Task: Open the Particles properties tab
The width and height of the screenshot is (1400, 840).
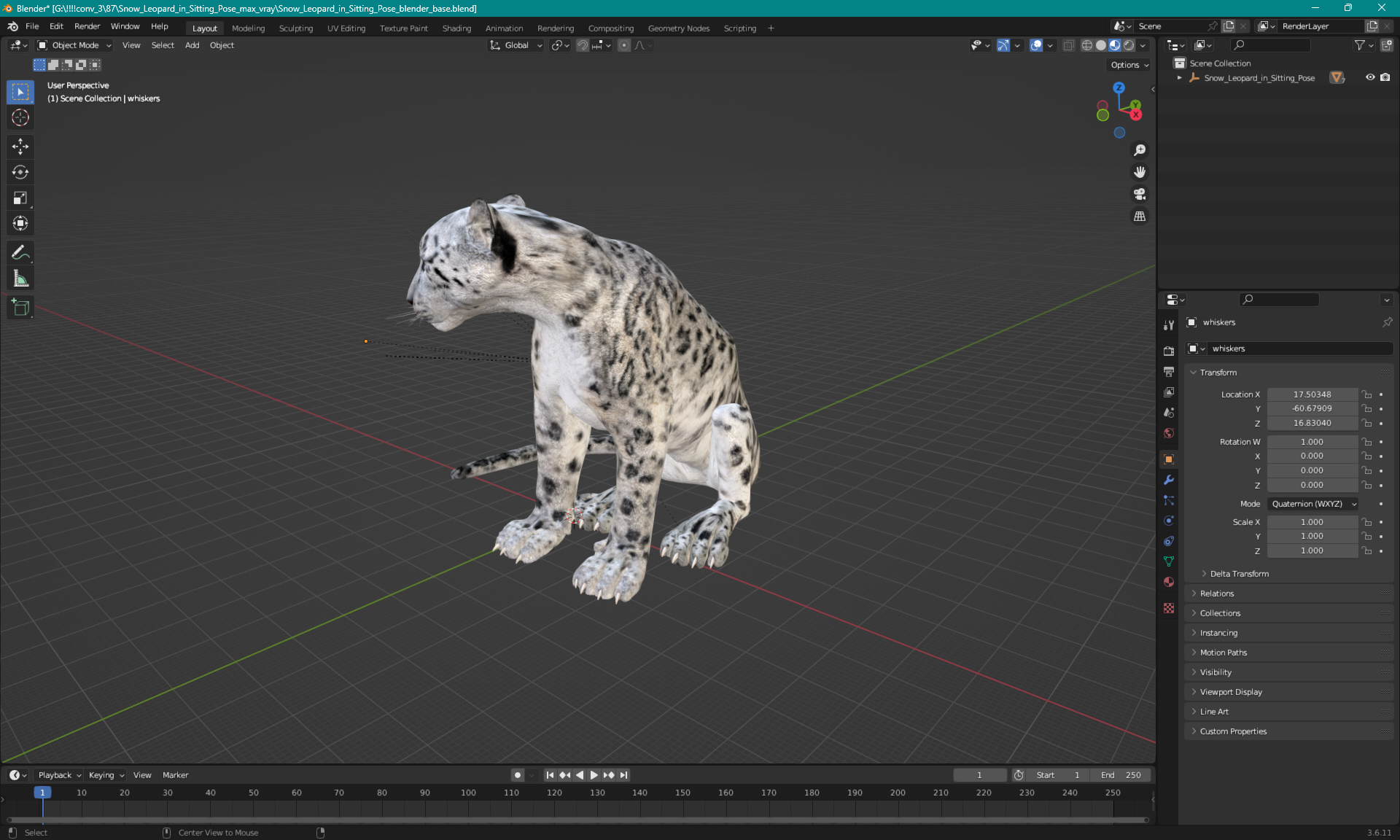Action: click(1169, 500)
